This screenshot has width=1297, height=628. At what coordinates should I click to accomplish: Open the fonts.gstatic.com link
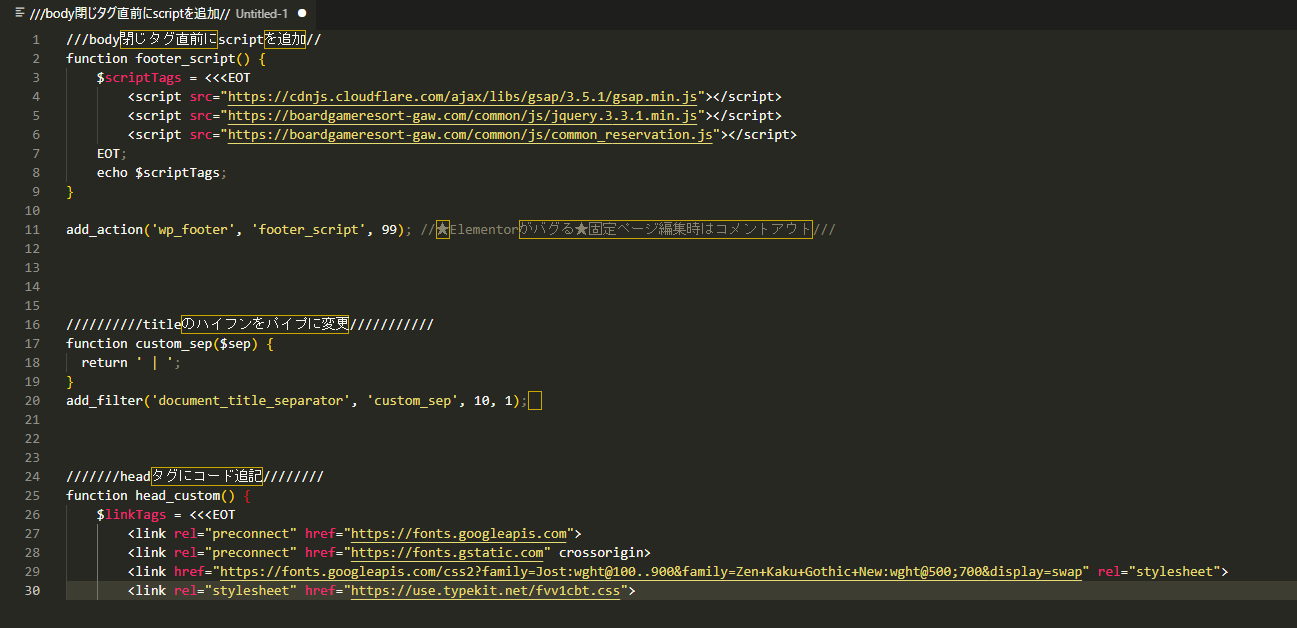point(450,552)
